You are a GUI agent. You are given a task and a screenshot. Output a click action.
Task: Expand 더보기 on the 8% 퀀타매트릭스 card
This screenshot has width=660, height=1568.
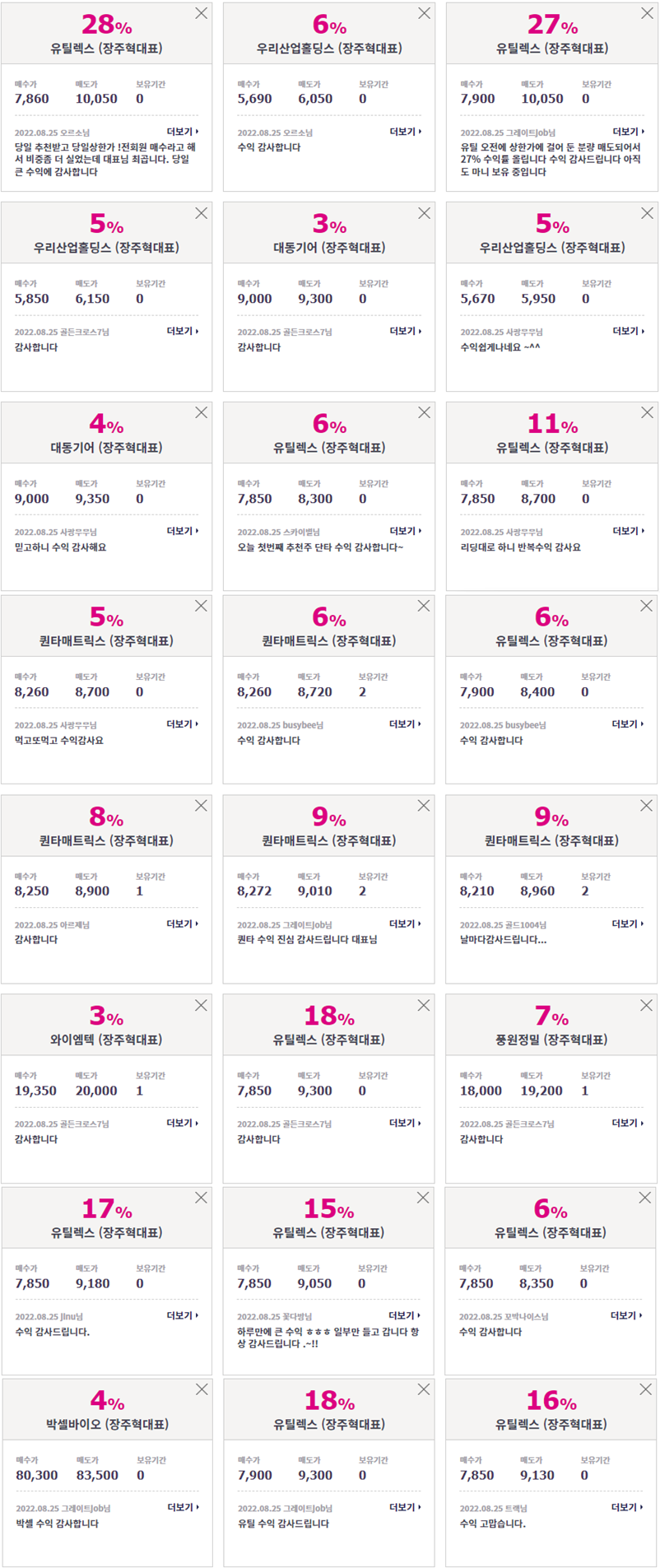(183, 924)
